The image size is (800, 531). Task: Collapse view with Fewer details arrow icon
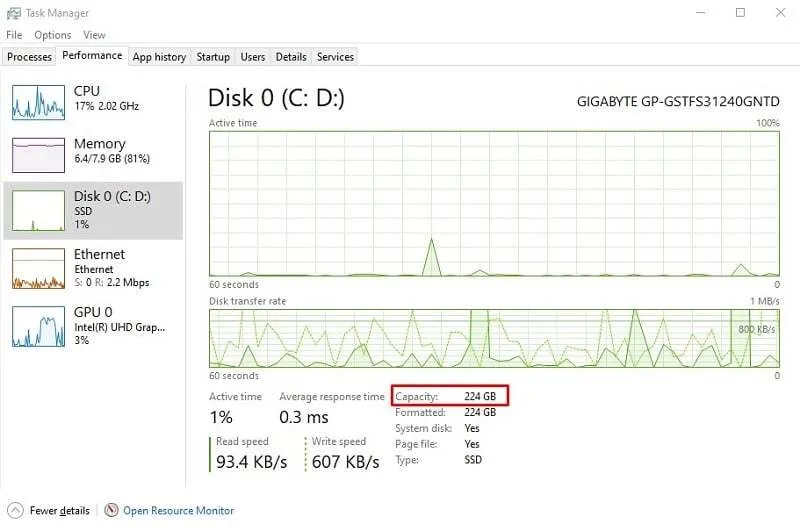tap(15, 510)
